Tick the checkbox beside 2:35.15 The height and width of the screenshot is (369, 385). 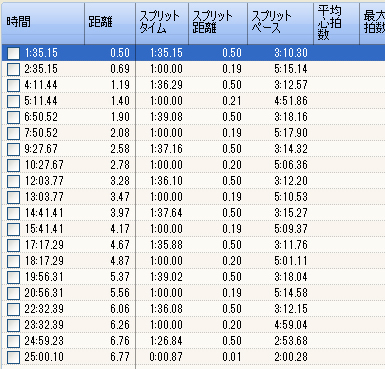point(14,69)
